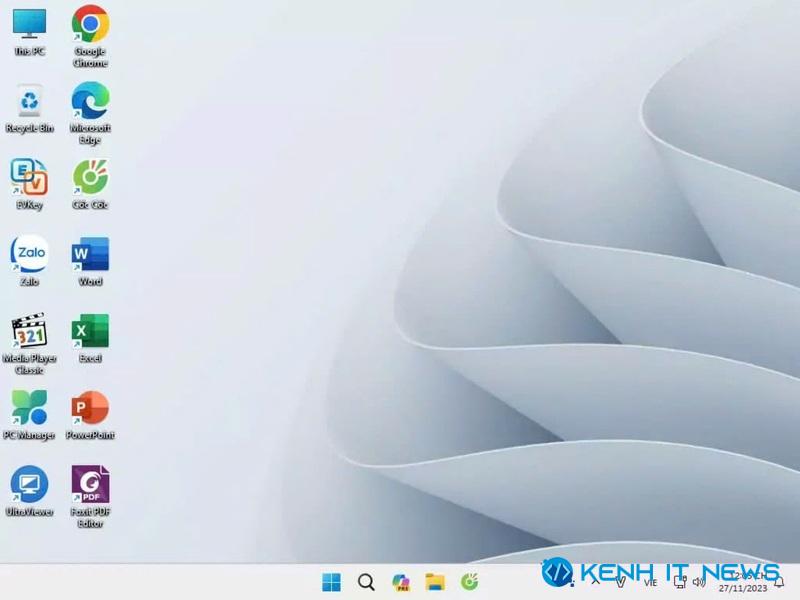This screenshot has width=800, height=600.
Task: Select the EVKey shortcut icon
Action: pyautogui.click(x=30, y=184)
